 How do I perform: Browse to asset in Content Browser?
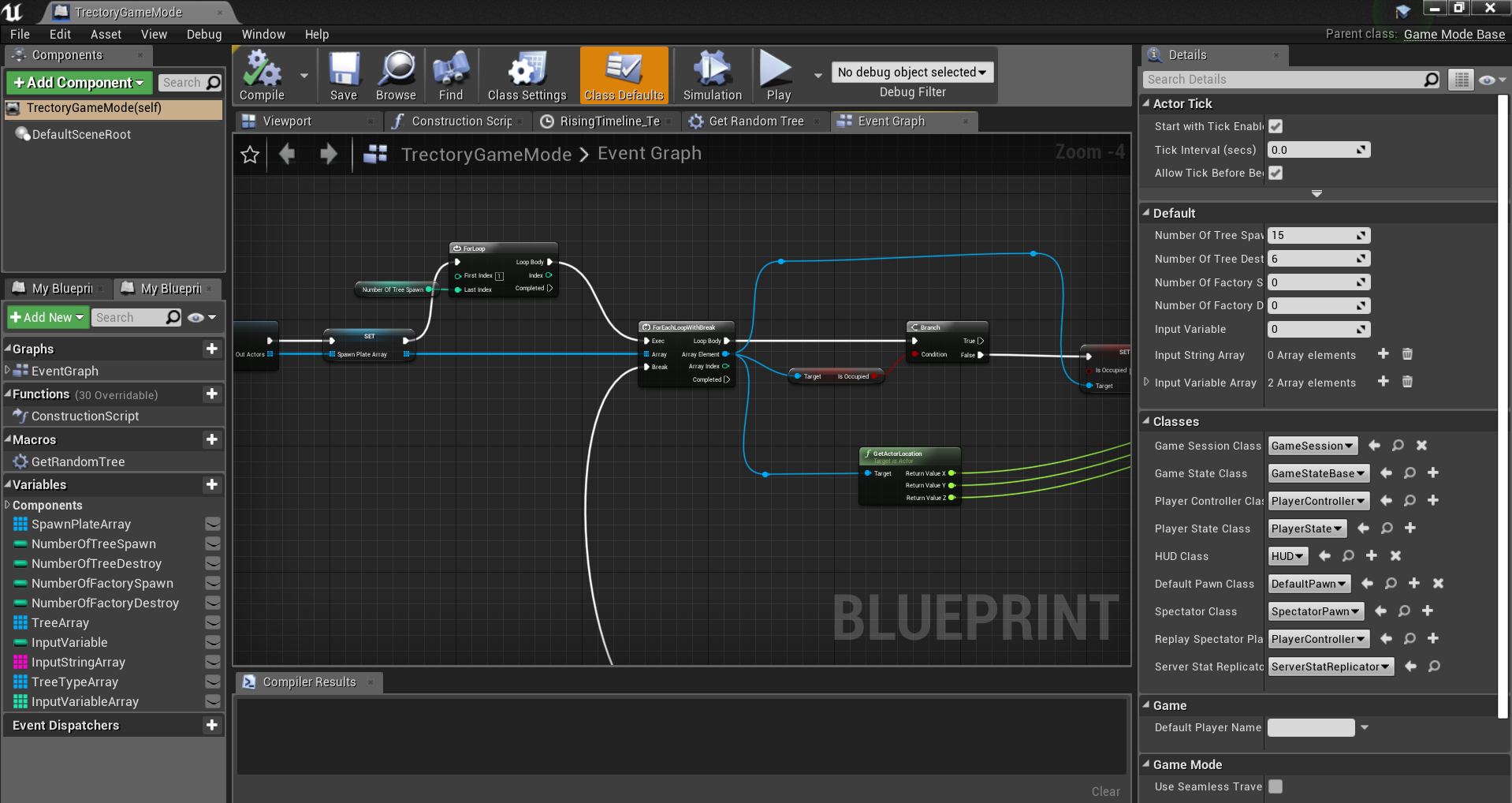point(396,76)
